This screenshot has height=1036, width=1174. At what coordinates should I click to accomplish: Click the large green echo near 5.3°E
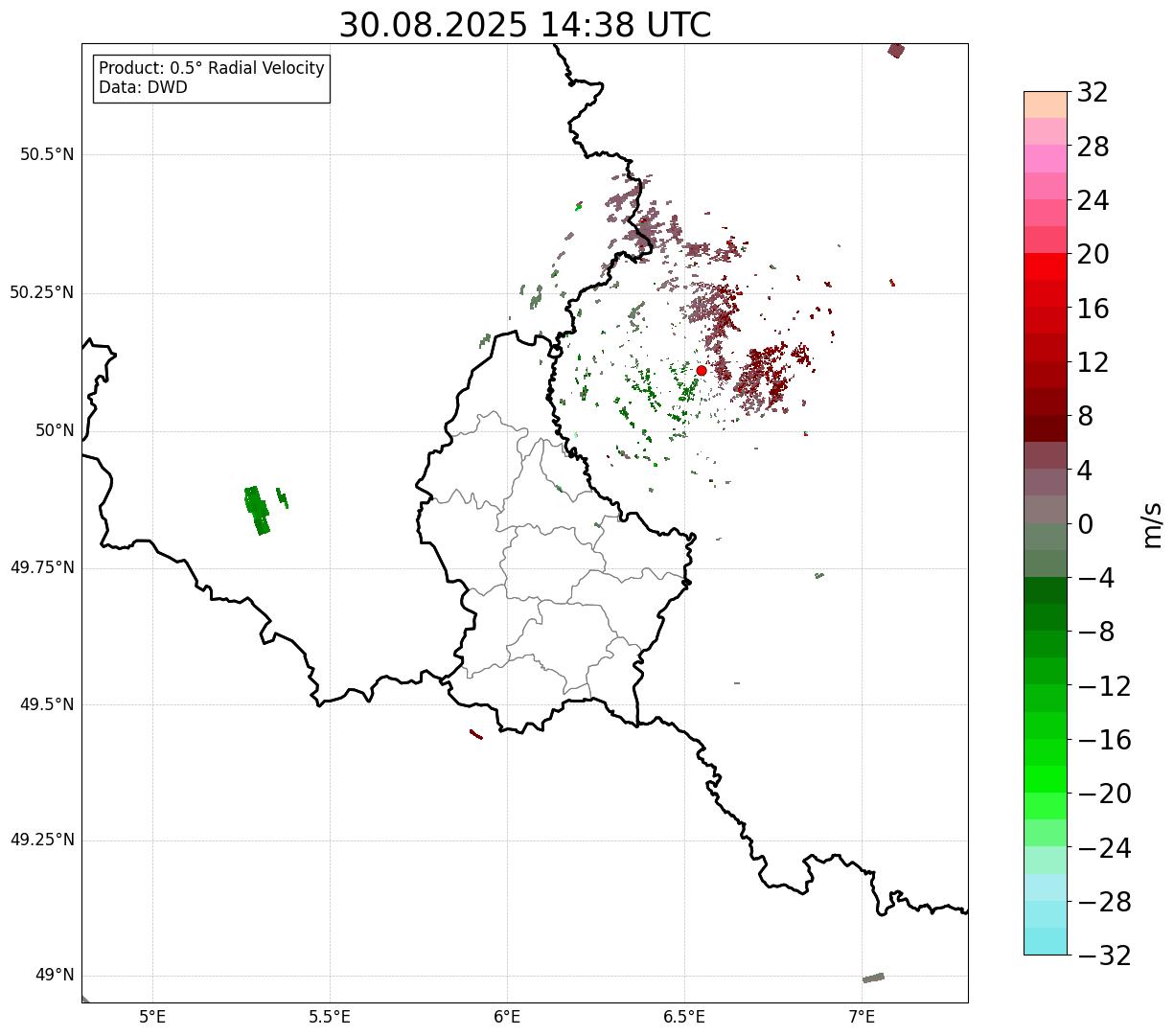257,511
